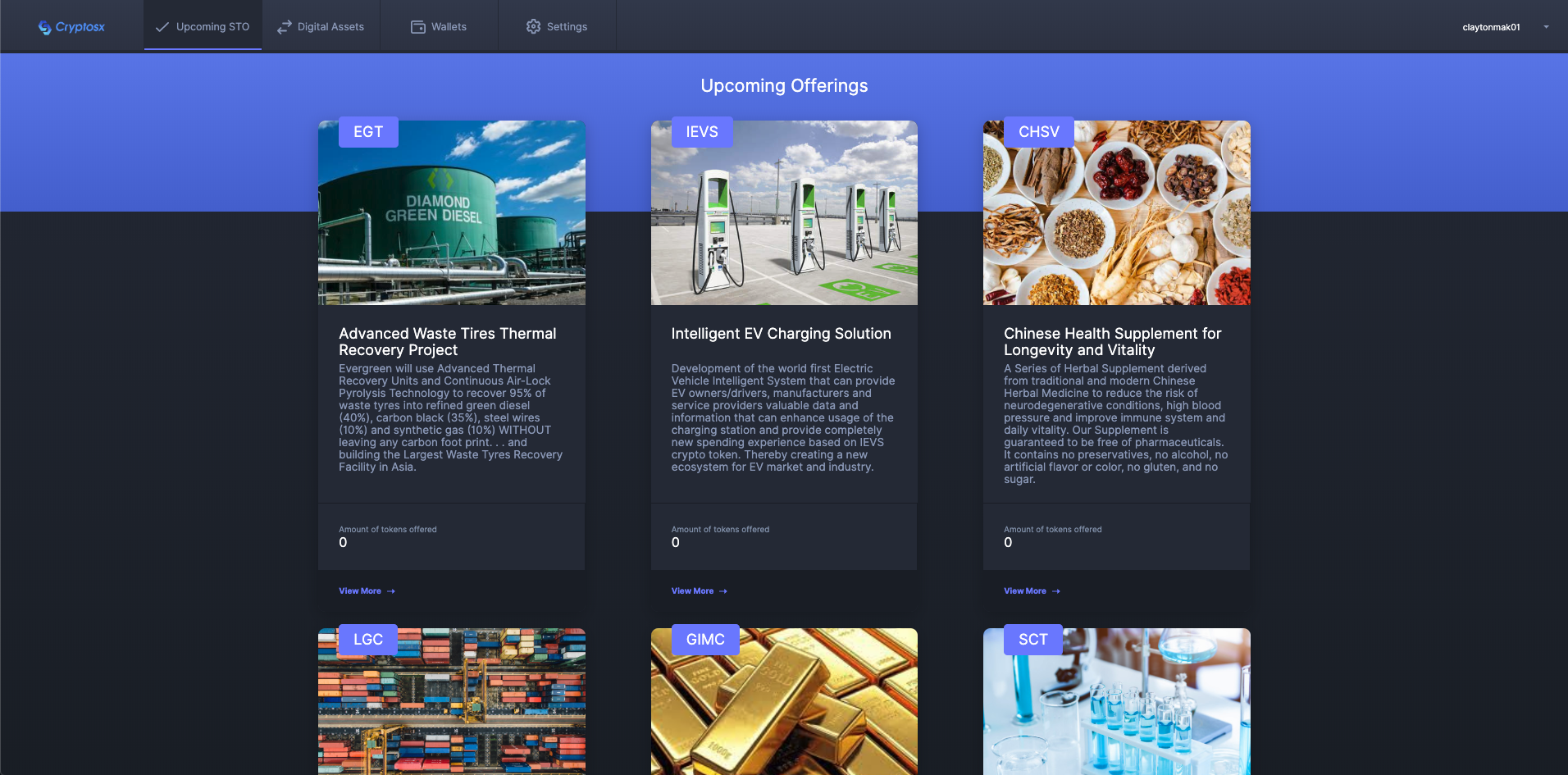Click the arrow icon beside IEVS View More
1568x775 pixels.
tap(723, 591)
